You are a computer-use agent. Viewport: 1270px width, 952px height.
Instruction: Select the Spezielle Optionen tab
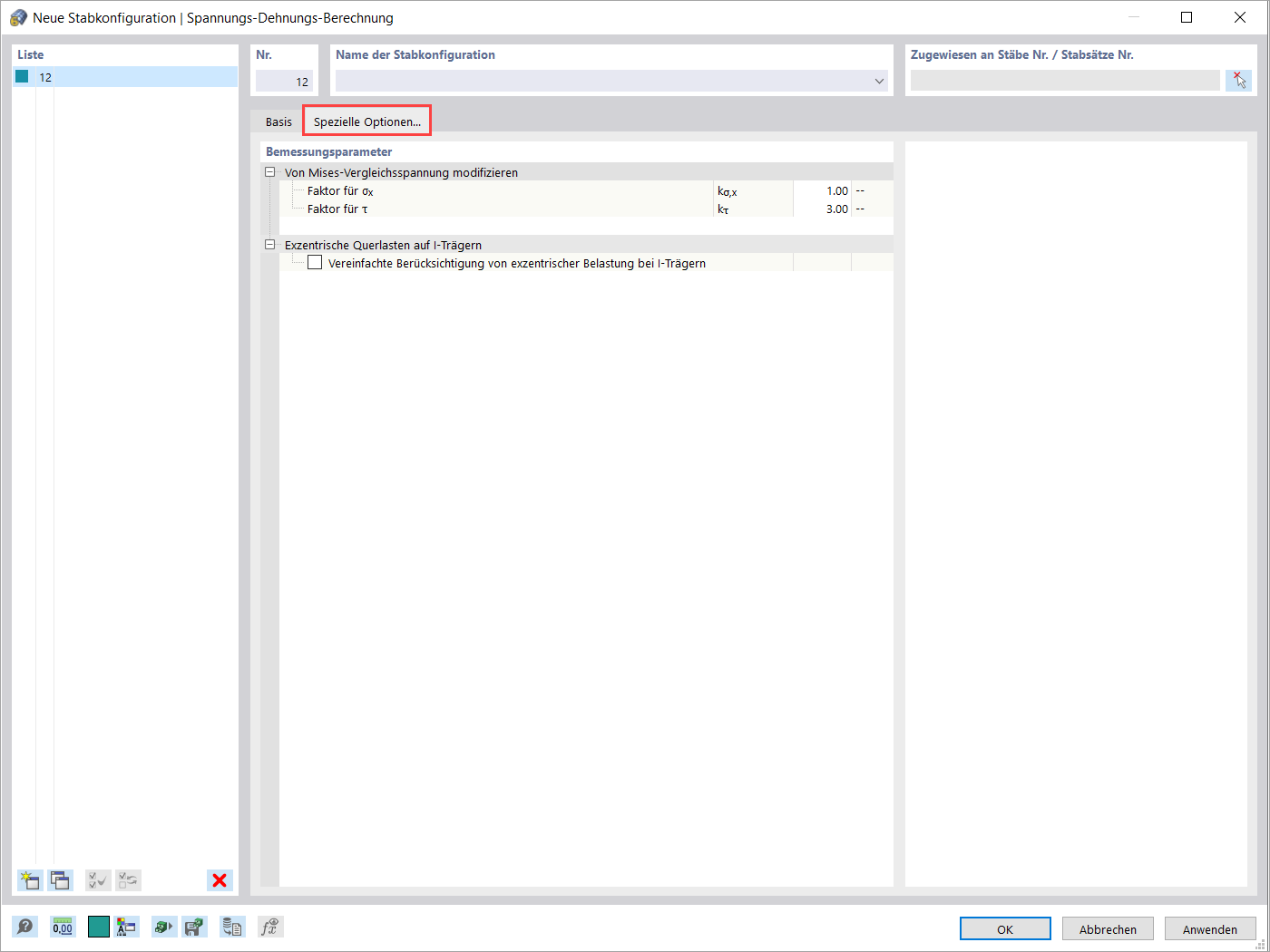point(366,121)
